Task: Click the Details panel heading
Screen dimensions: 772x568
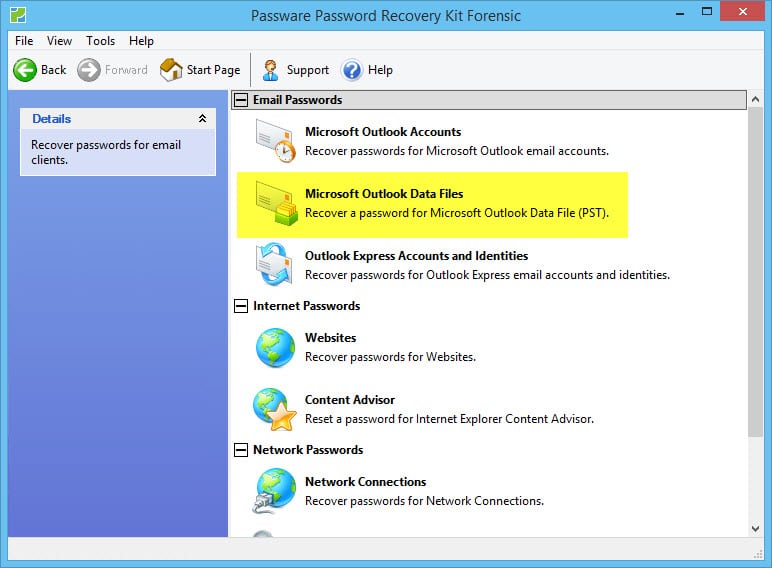Action: 51,119
